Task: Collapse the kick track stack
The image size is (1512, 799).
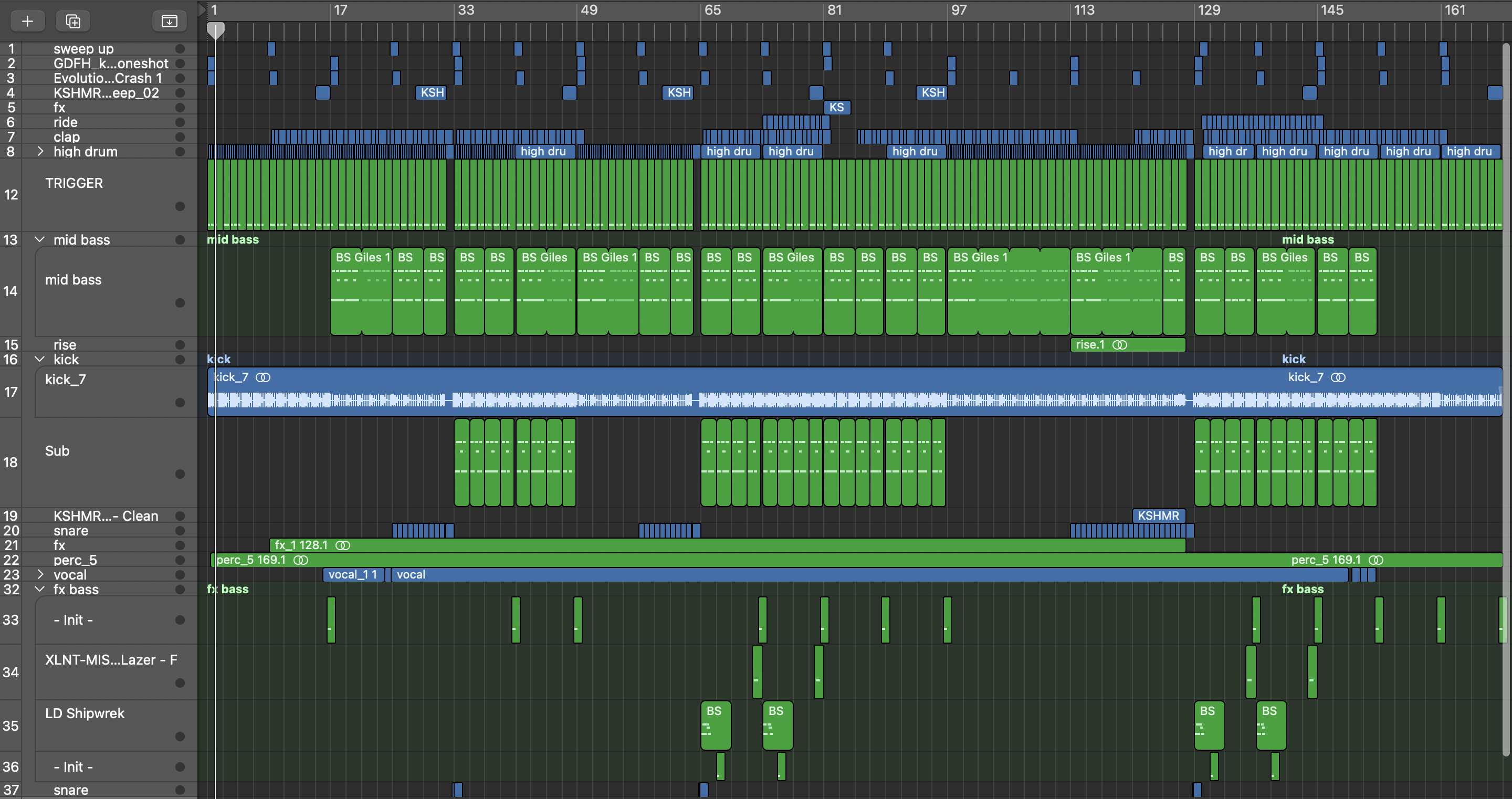Action: click(x=40, y=359)
